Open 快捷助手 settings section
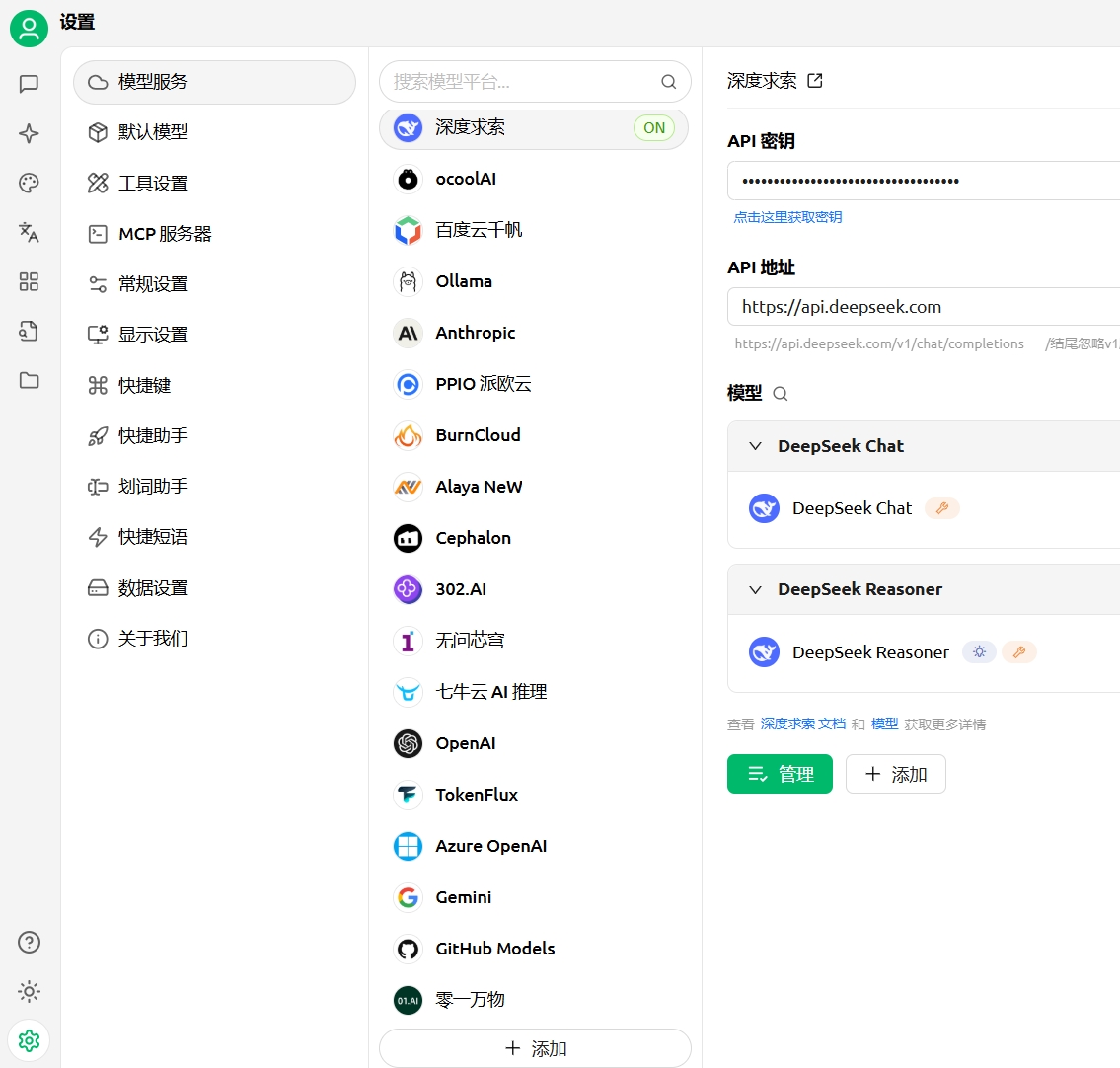Screen dimensions: 1120x1068 214,435
